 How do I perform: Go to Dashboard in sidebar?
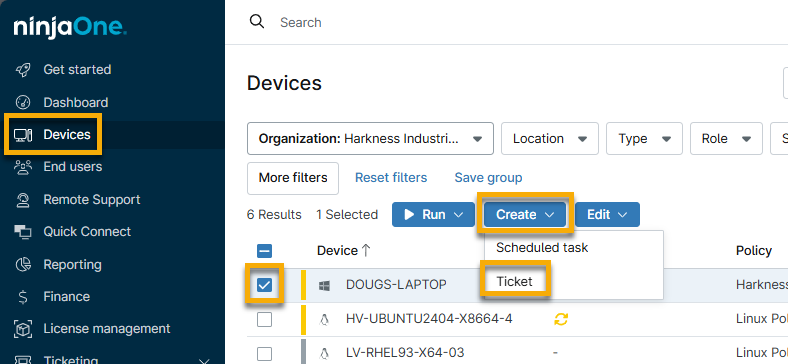76,103
